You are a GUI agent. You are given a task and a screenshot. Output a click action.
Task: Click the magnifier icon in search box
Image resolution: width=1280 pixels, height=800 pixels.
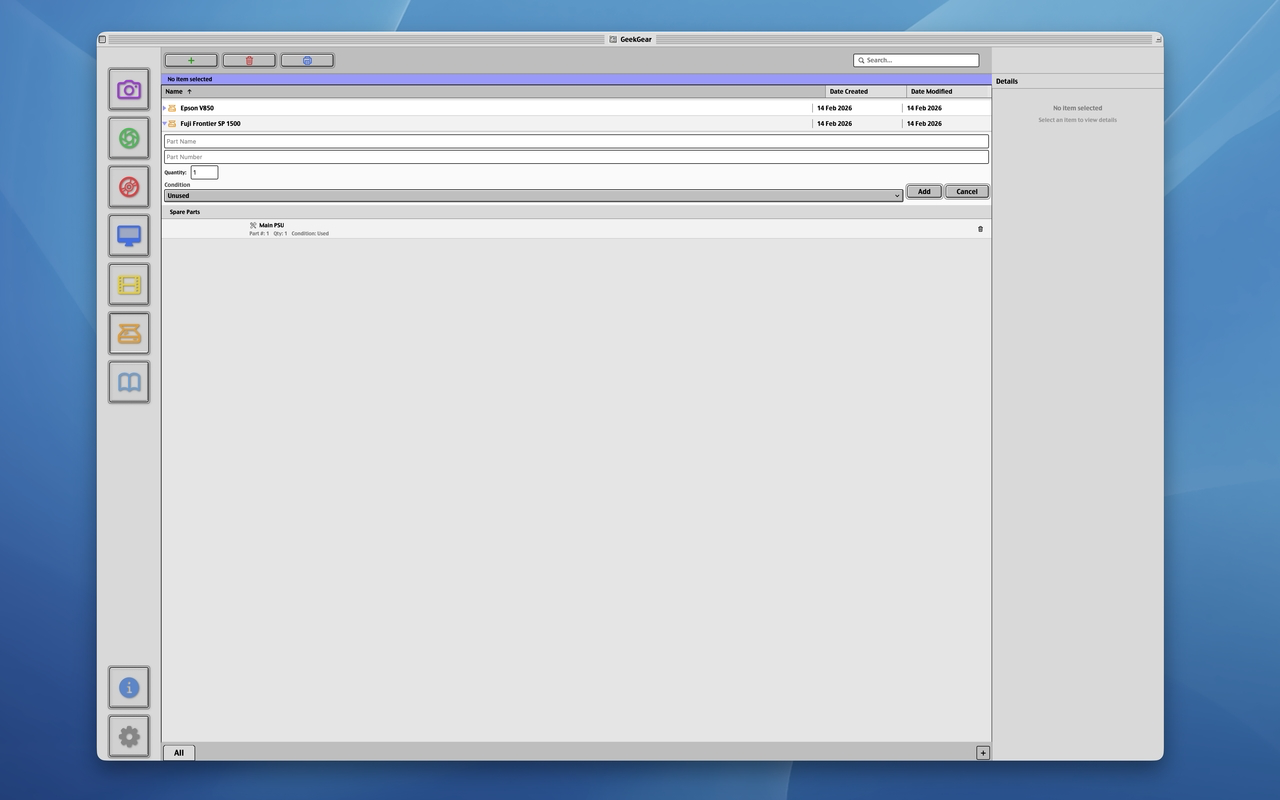[861, 60]
